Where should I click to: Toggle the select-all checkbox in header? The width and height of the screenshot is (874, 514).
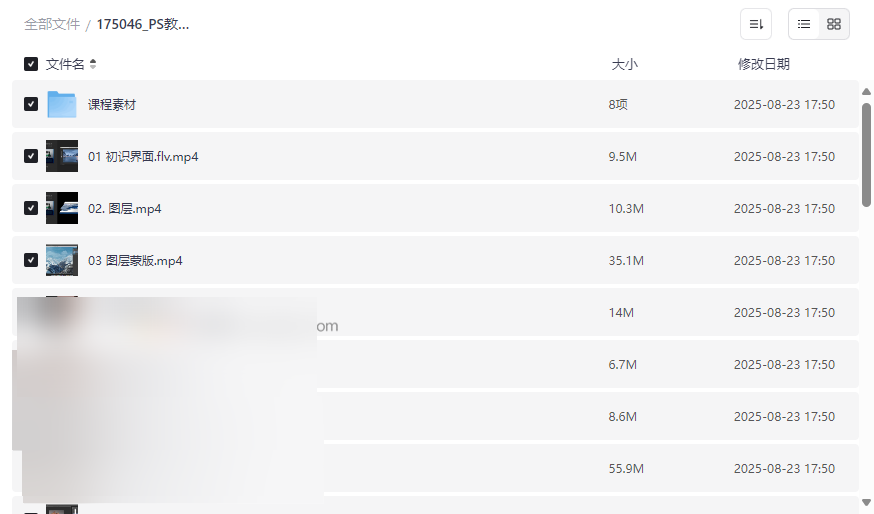(x=31, y=64)
